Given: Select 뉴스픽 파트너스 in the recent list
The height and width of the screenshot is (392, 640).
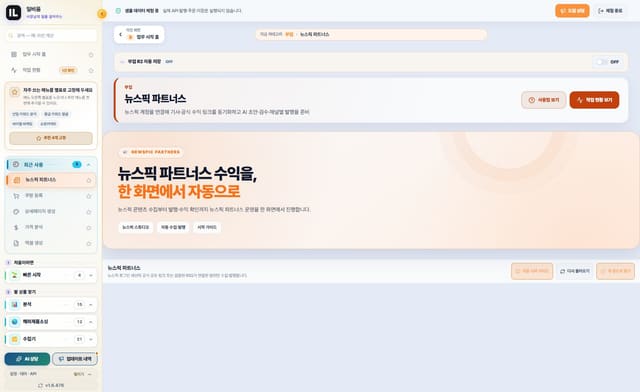Looking at the screenshot, I should 51,180.
